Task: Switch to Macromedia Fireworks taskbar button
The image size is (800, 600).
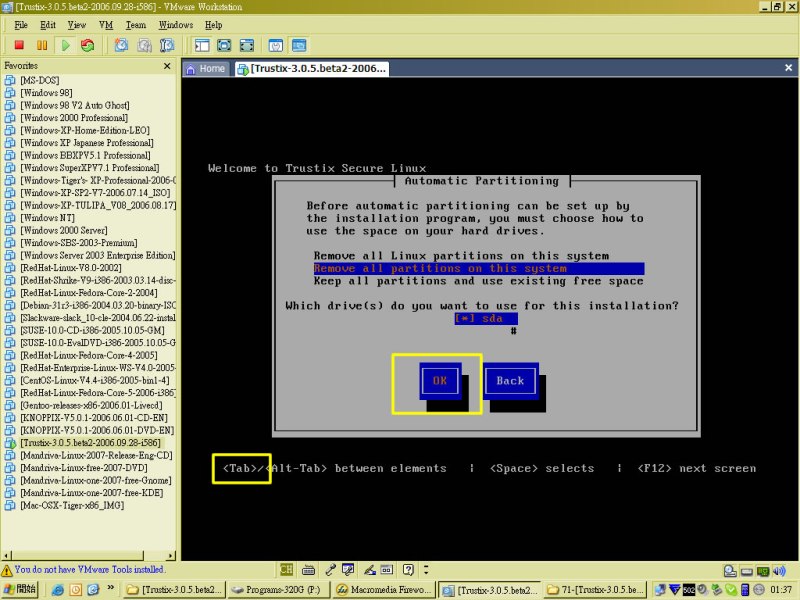Action: 385,590
